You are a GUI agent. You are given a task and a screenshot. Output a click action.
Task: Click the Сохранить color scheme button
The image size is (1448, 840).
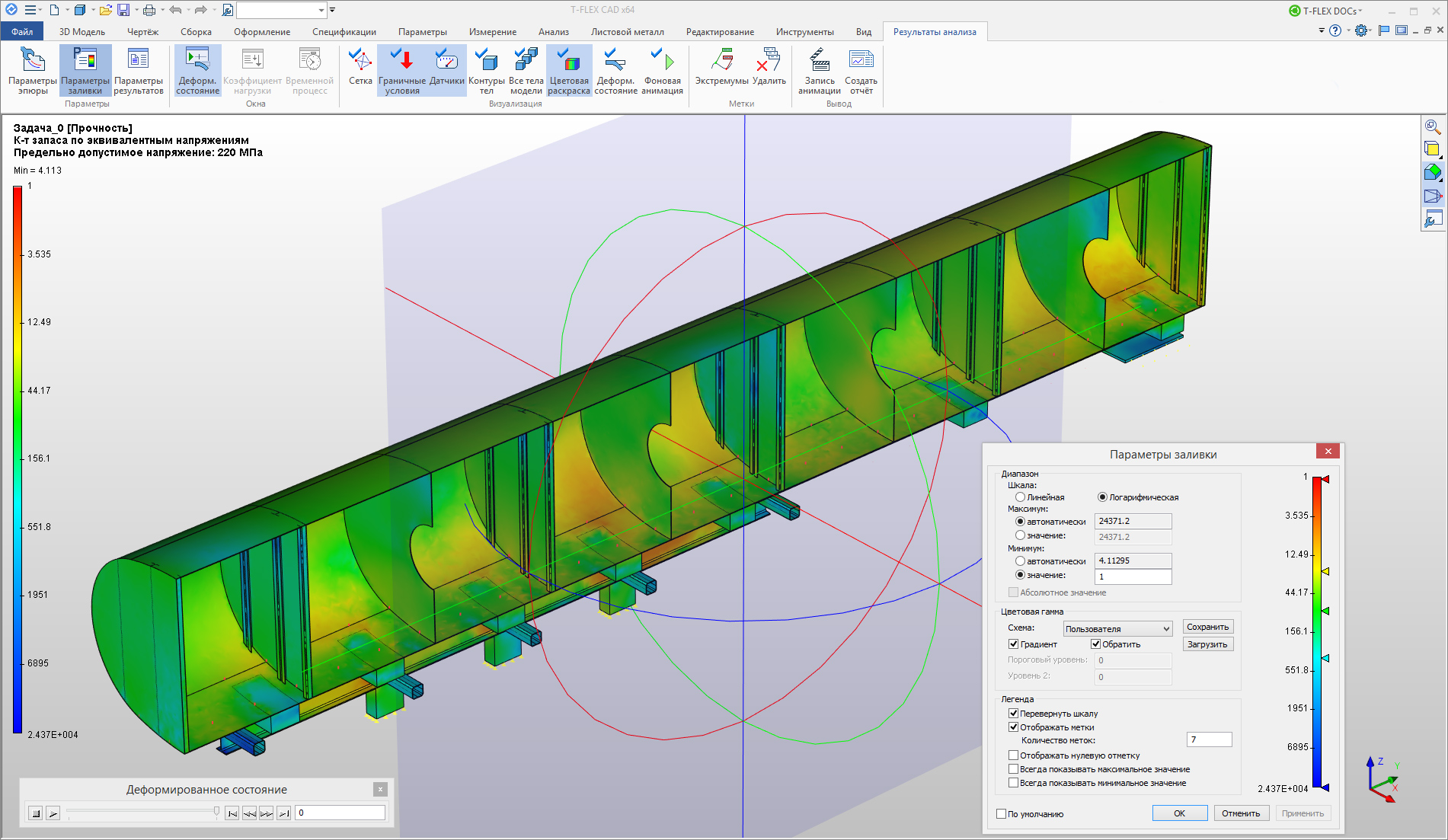(x=1207, y=627)
